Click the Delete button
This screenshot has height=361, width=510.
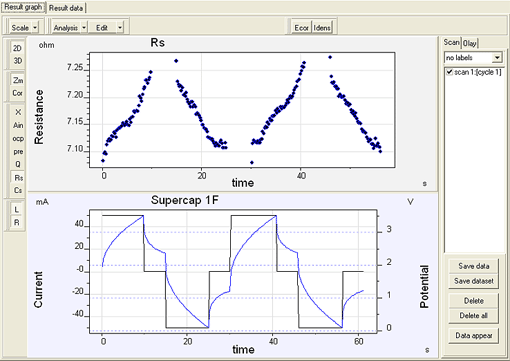coord(474,301)
